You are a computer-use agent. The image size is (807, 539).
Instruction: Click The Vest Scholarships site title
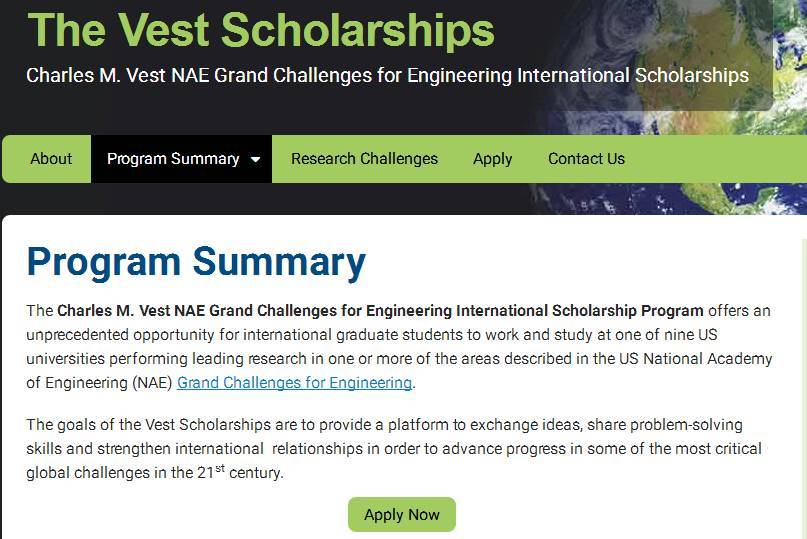(261, 30)
